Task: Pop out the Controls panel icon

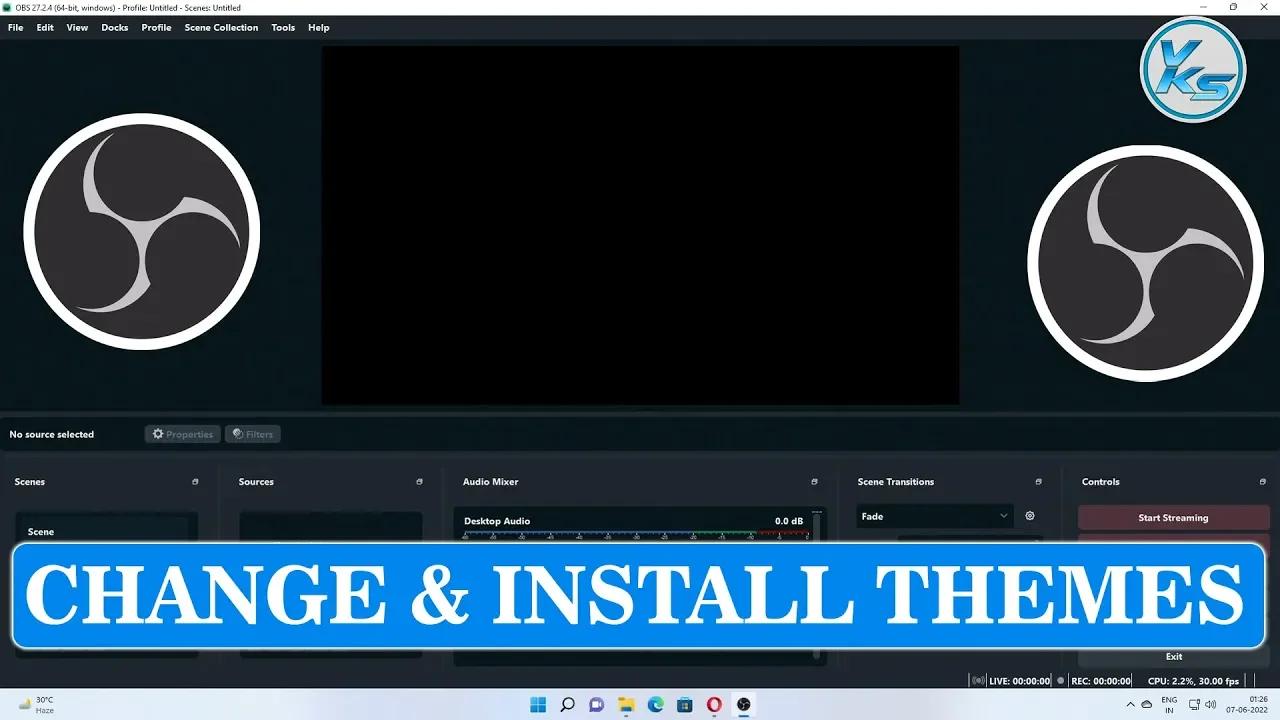Action: click(1262, 481)
